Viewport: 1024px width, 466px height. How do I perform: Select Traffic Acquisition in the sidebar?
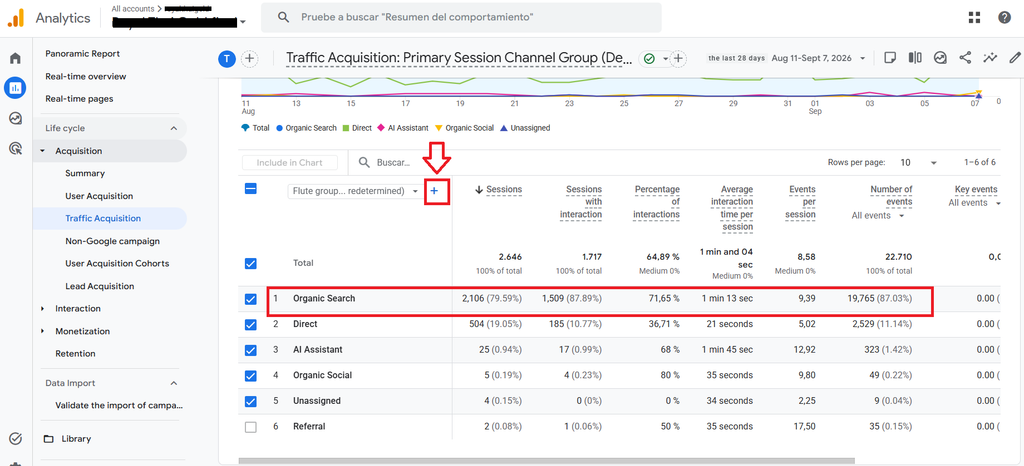pos(103,219)
